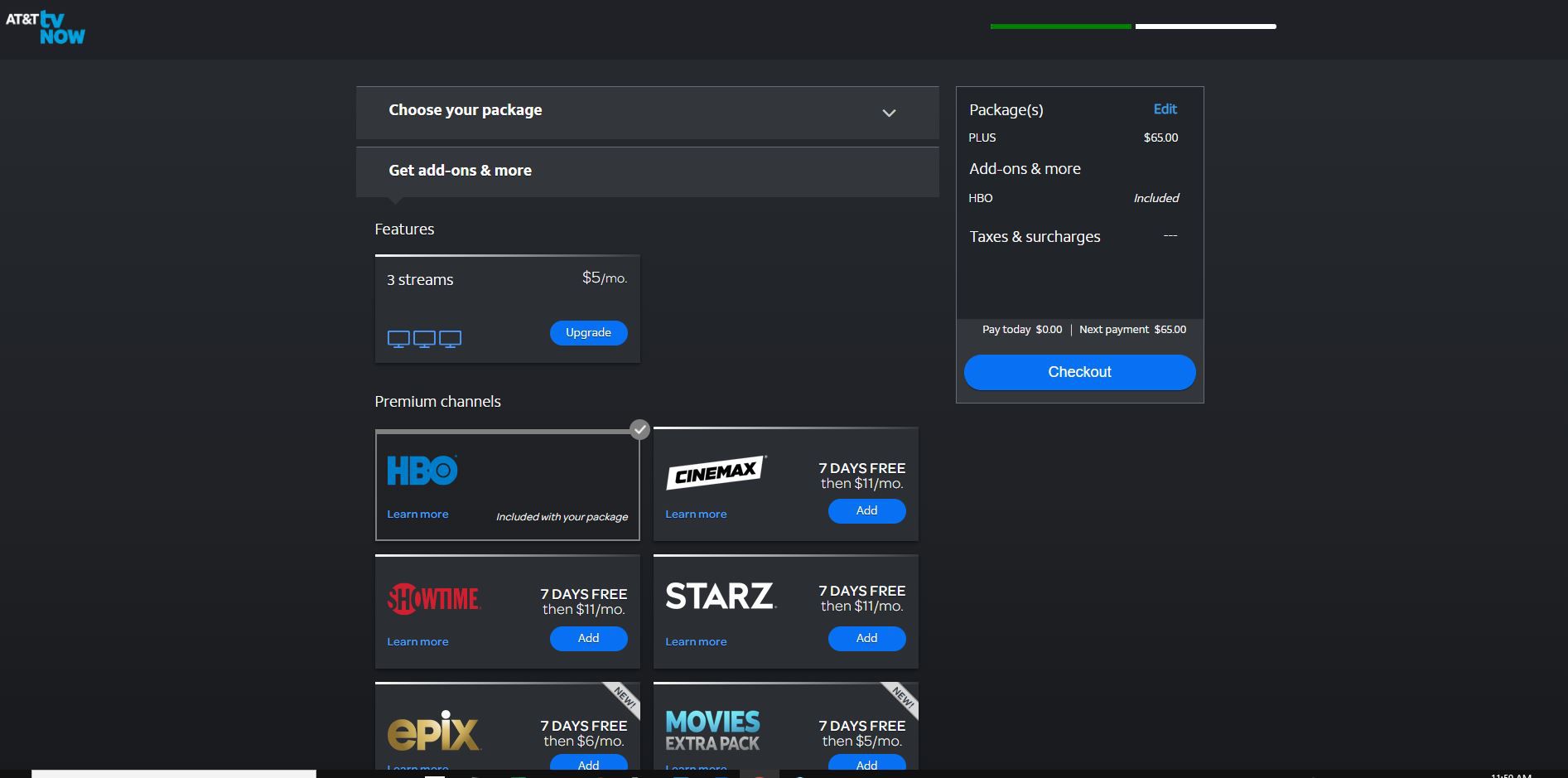The image size is (1568, 778).
Task: Click the Movies Extra Pack NEW! ribbon
Action: (903, 698)
